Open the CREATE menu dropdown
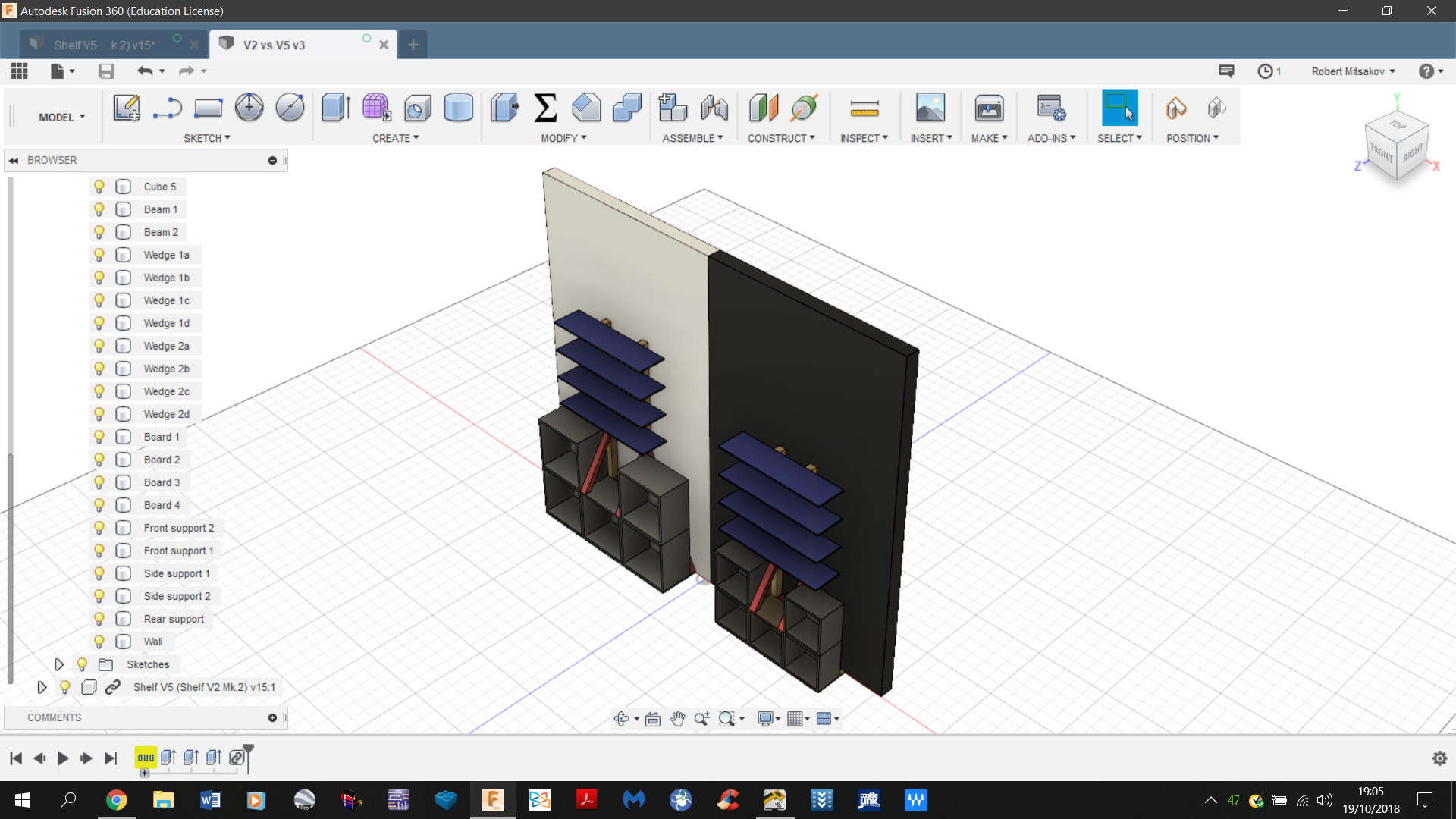This screenshot has height=819, width=1456. [395, 138]
